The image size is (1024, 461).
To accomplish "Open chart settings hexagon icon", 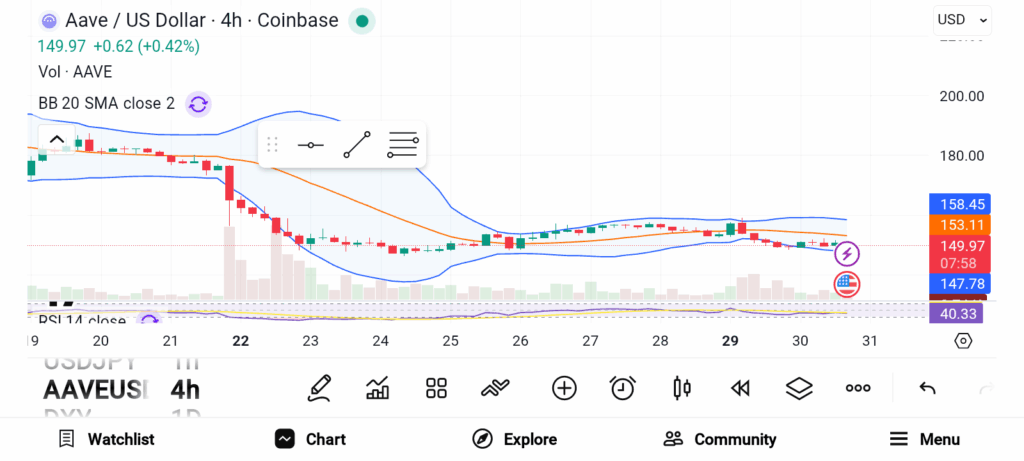I will click(963, 341).
